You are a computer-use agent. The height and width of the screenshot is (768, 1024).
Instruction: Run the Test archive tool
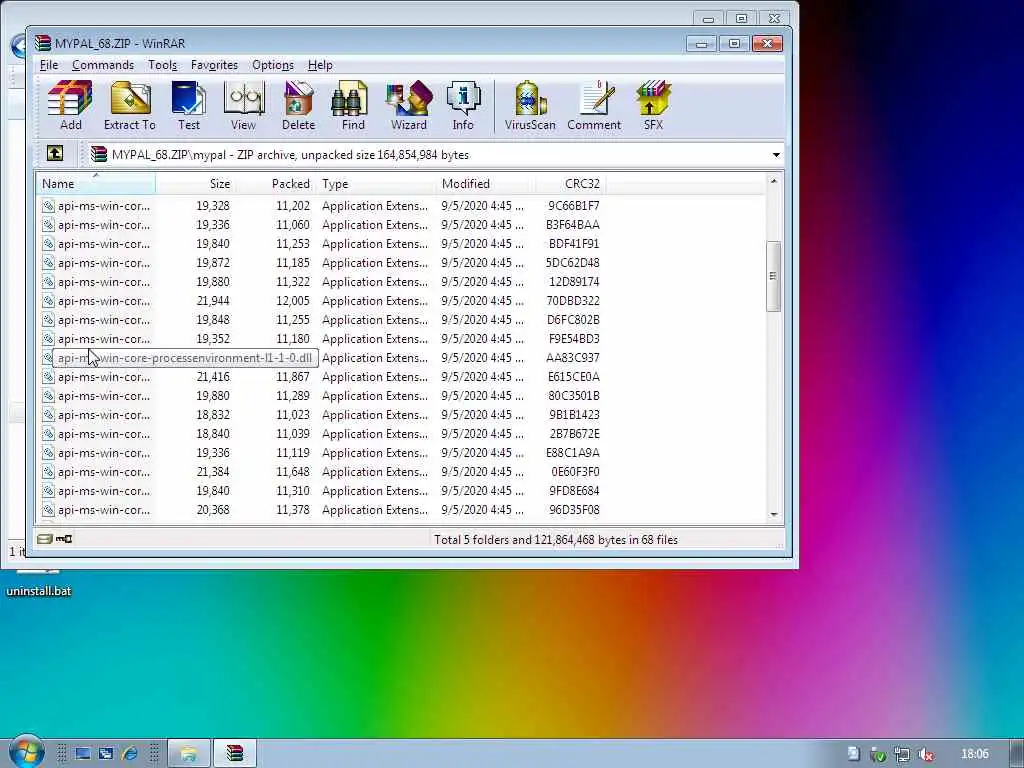(x=189, y=106)
